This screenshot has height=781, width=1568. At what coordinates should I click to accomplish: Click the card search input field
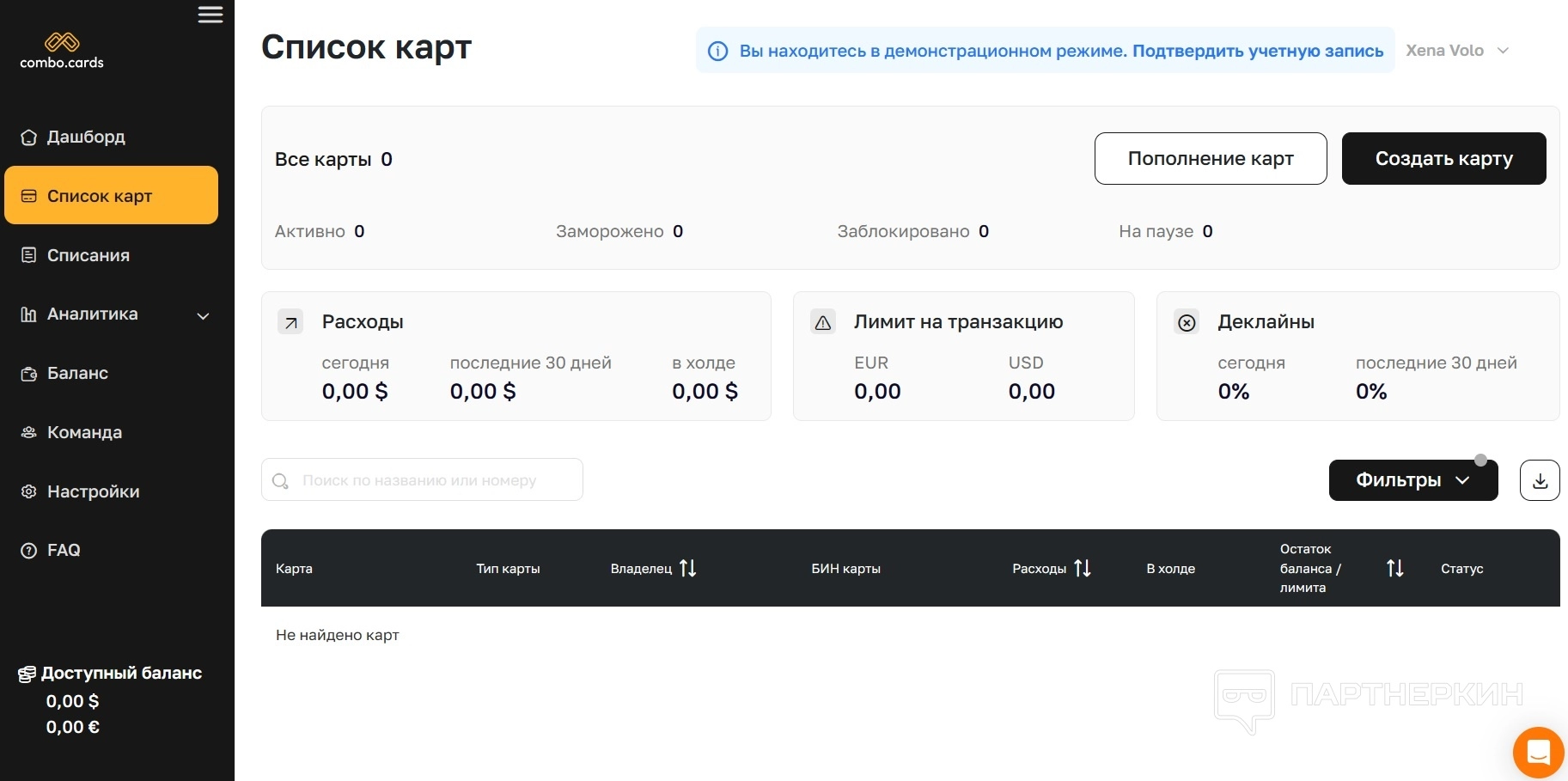point(421,480)
